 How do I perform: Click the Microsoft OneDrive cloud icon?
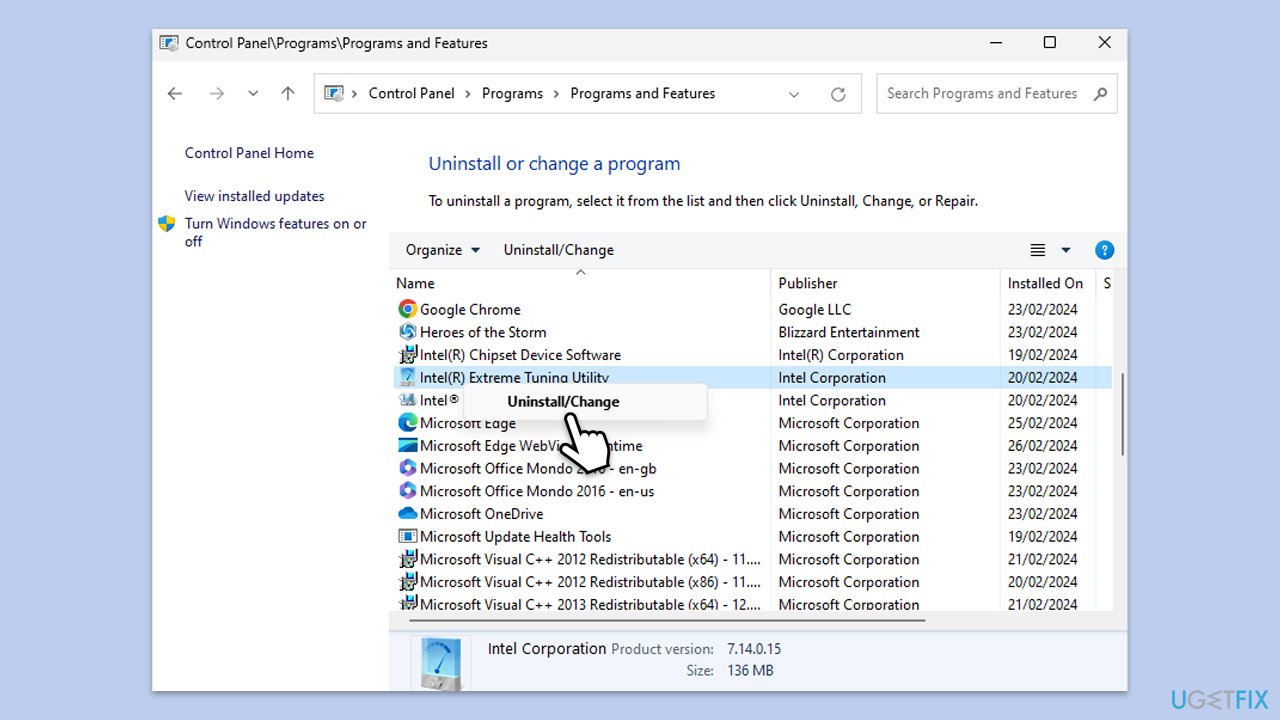tap(407, 514)
